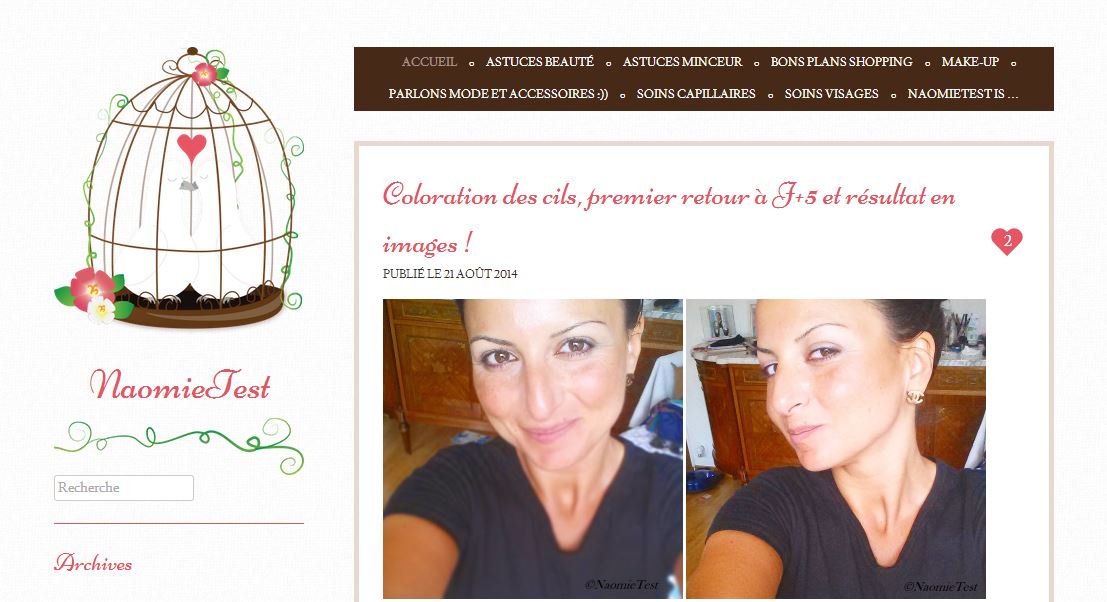Image resolution: width=1107 pixels, height=602 pixels.
Task: Click the Archives sidebar heading
Action: click(x=93, y=563)
